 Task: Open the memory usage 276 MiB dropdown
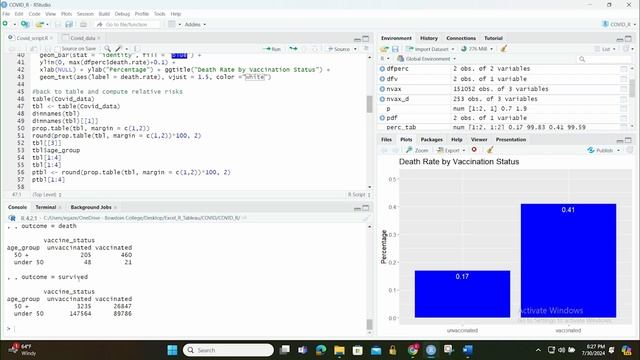click(x=477, y=49)
